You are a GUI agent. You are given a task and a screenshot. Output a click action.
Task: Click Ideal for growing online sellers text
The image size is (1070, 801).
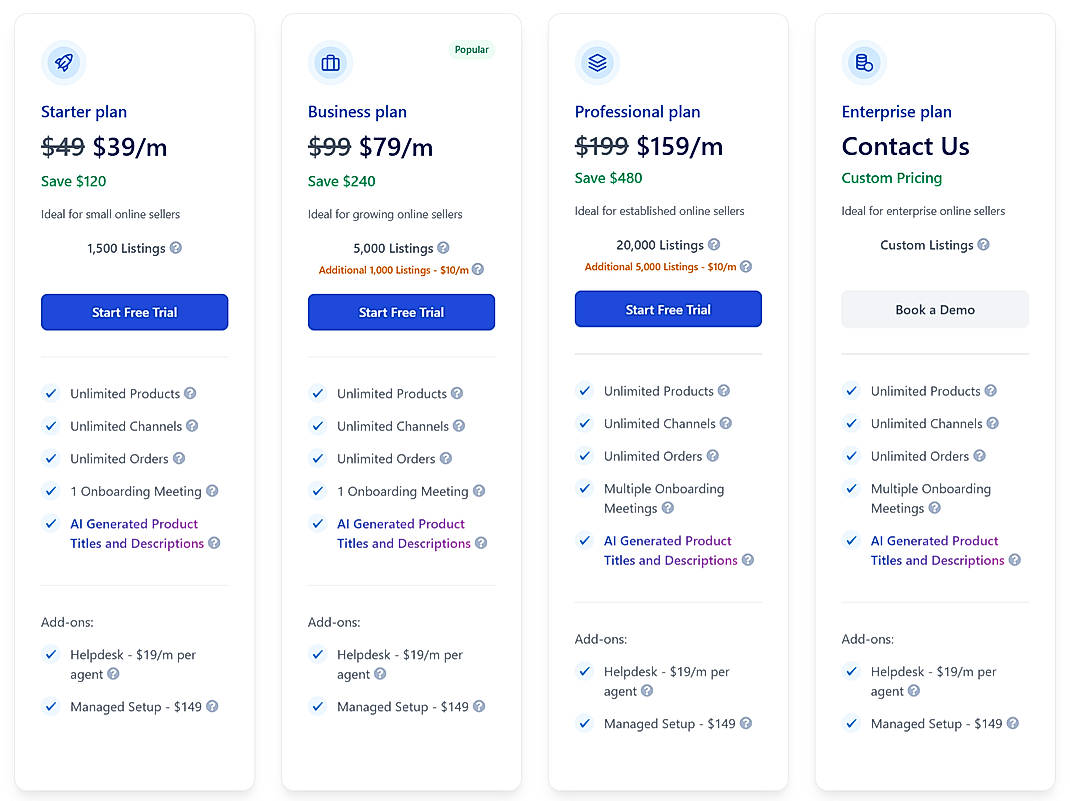click(385, 214)
